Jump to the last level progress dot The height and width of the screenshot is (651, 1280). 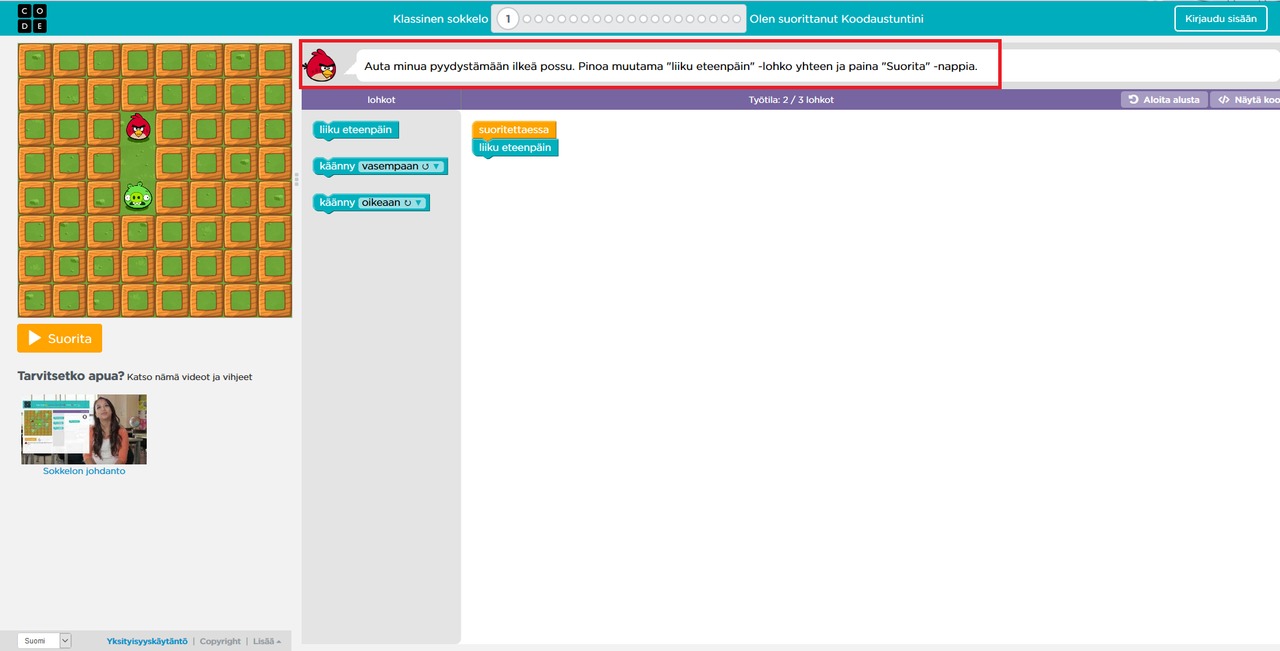738,18
